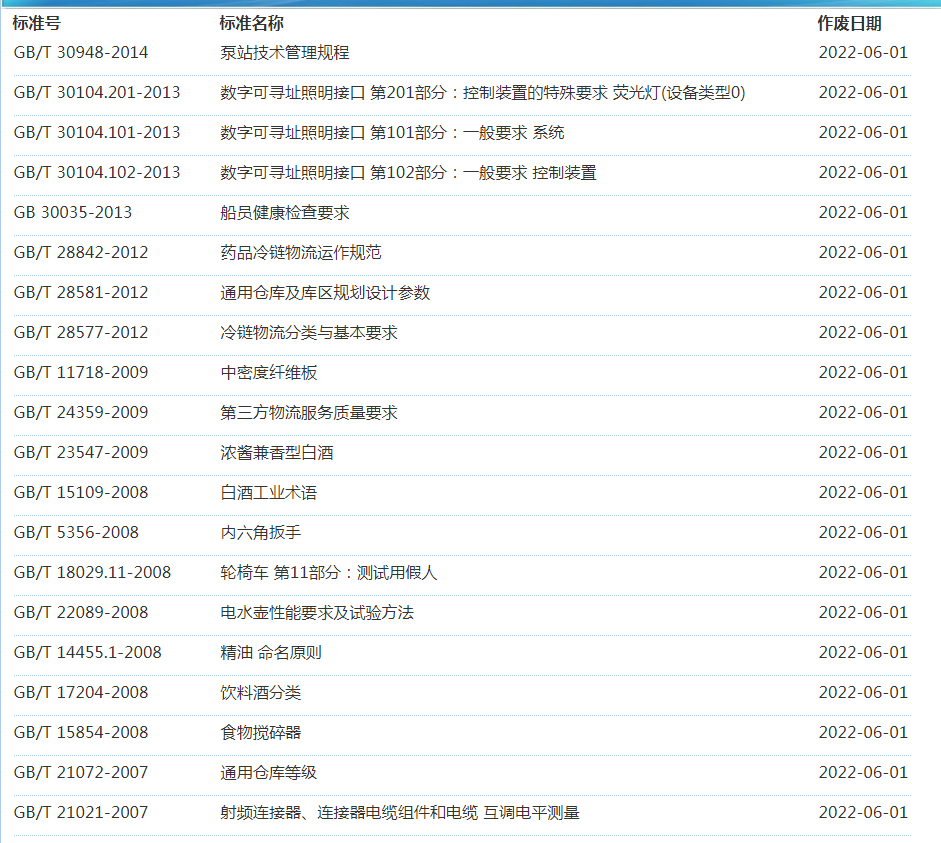The width and height of the screenshot is (941, 843).
Task: Select standard GB/T 30104.201-2013
Action: point(97,93)
